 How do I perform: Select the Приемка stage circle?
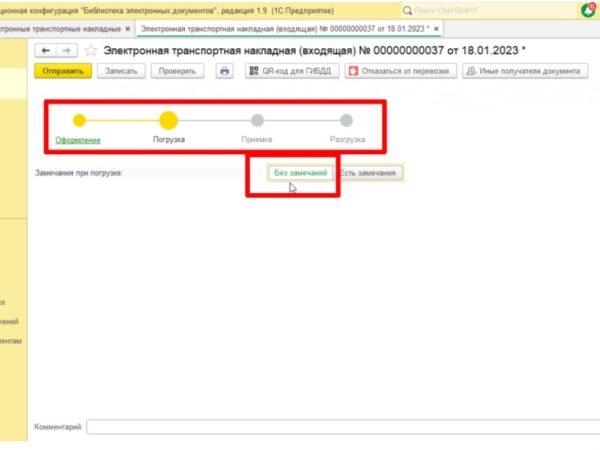pyautogui.click(x=258, y=121)
